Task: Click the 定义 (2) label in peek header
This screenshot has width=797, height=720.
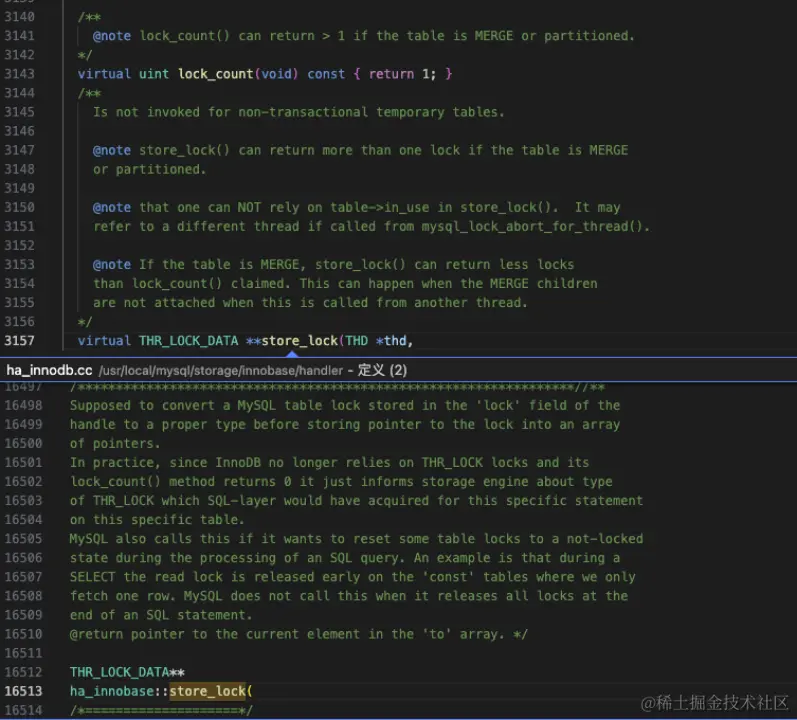Action: pyautogui.click(x=382, y=370)
